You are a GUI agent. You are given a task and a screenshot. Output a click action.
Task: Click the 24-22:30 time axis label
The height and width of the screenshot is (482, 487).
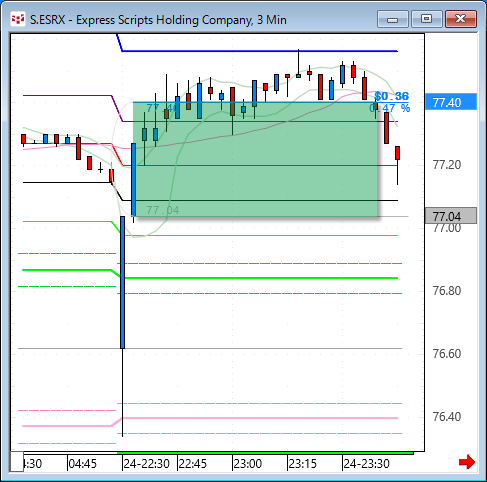coord(146,464)
